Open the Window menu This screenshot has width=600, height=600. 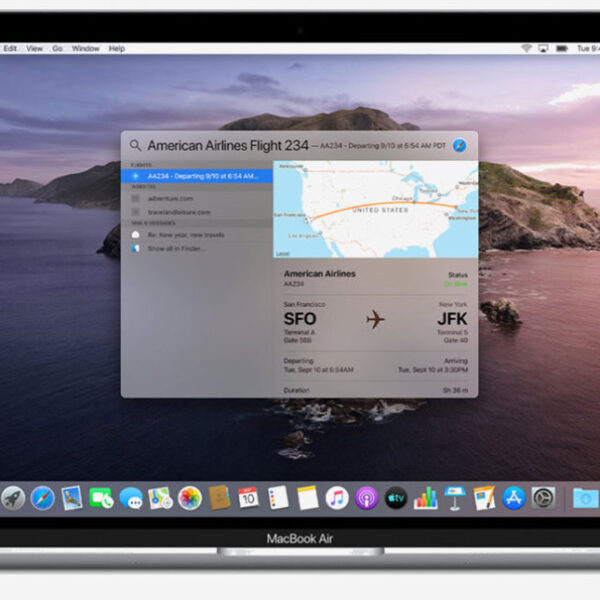[86, 48]
